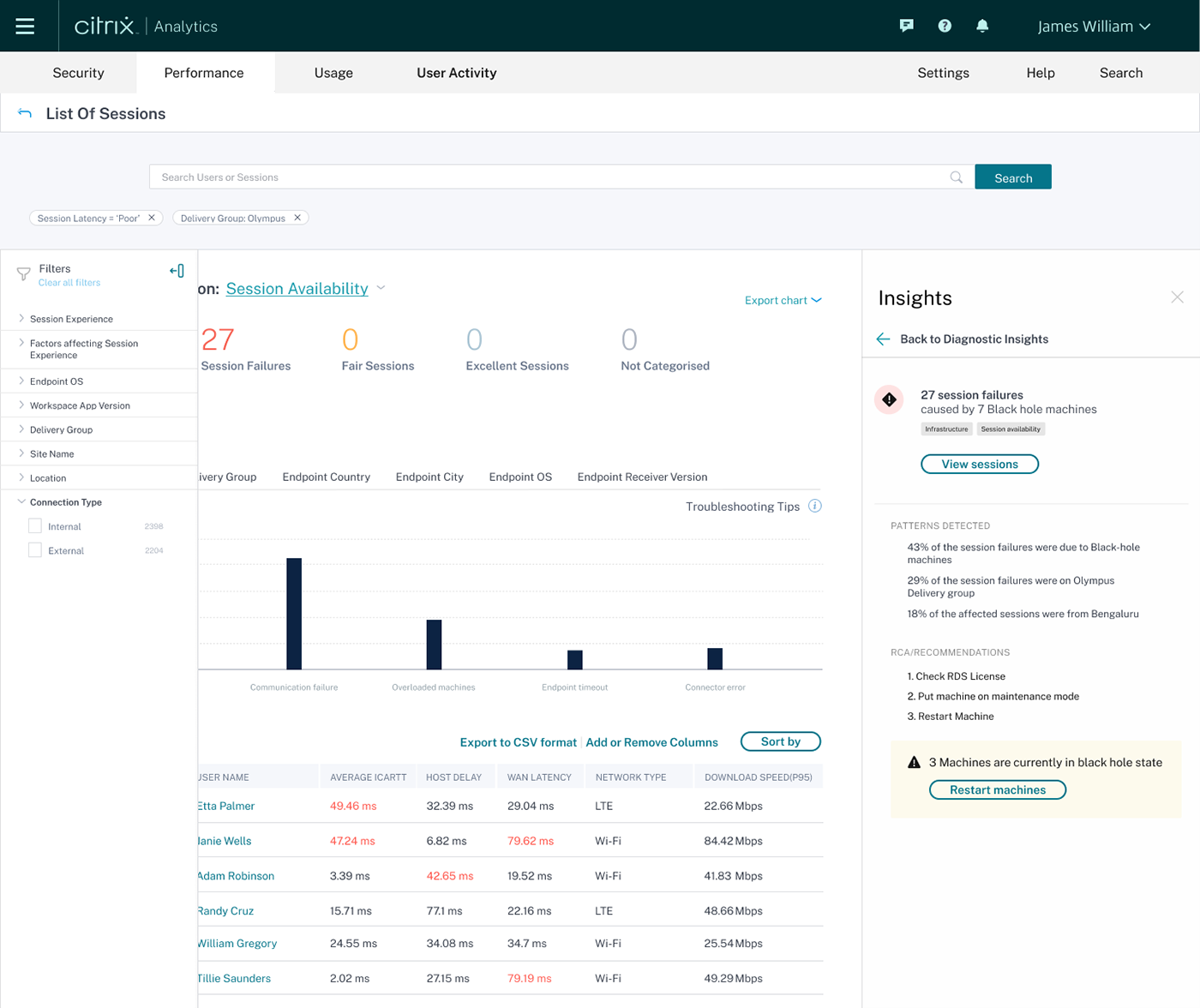Click Export to CSV format link
This screenshot has width=1200, height=1008.
point(518,742)
